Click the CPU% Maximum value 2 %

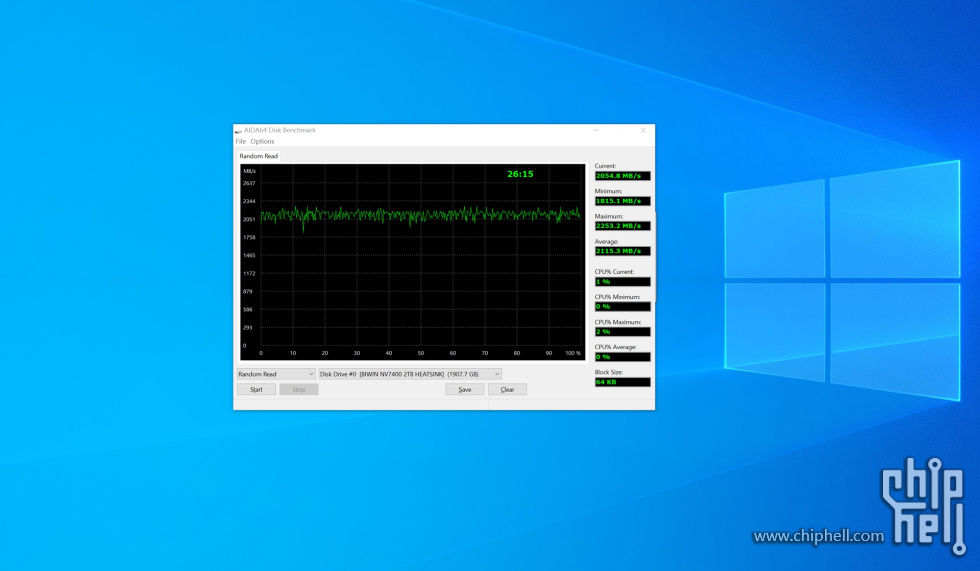pyautogui.click(x=622, y=332)
